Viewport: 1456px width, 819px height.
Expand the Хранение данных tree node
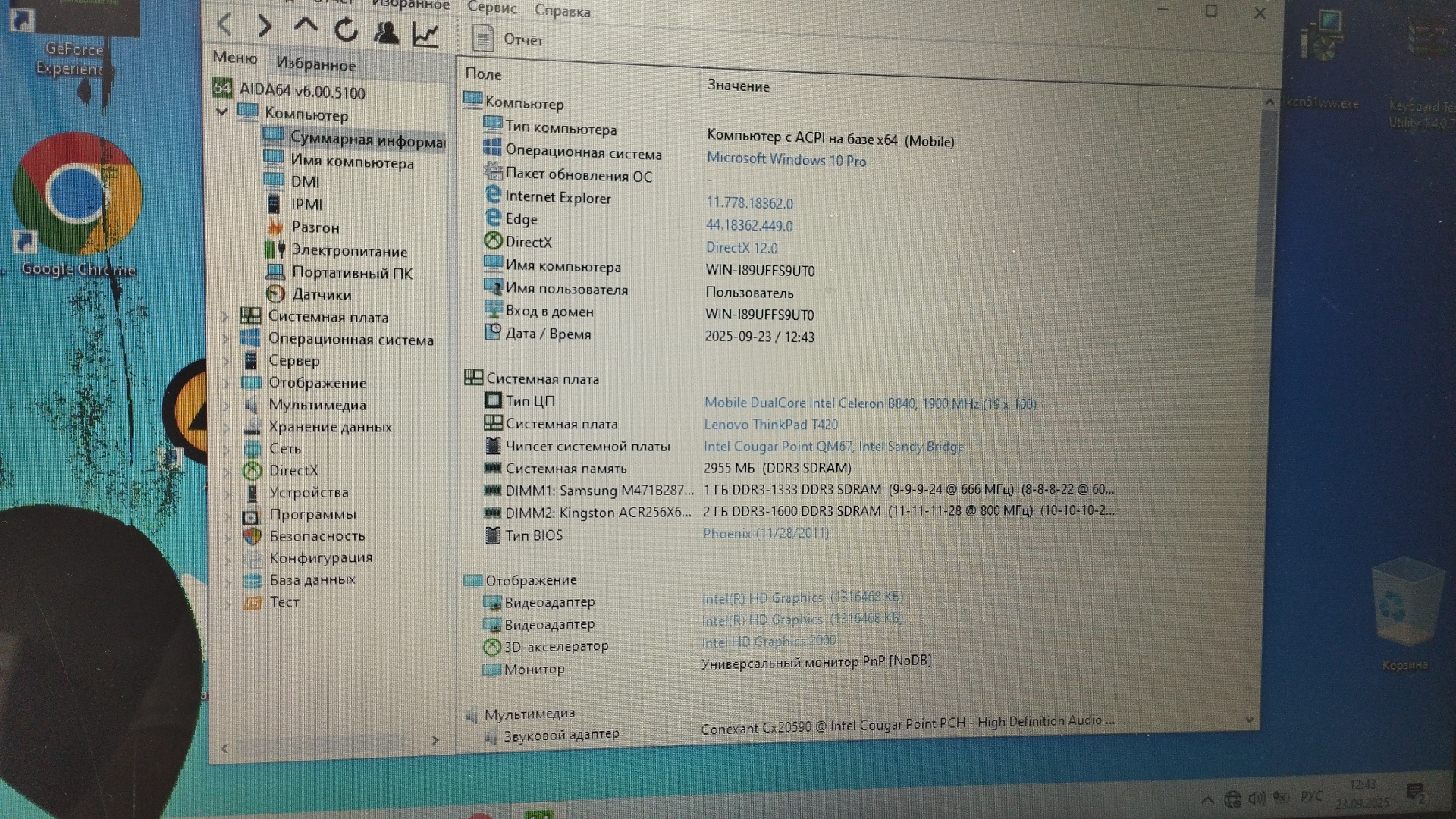pos(226,427)
